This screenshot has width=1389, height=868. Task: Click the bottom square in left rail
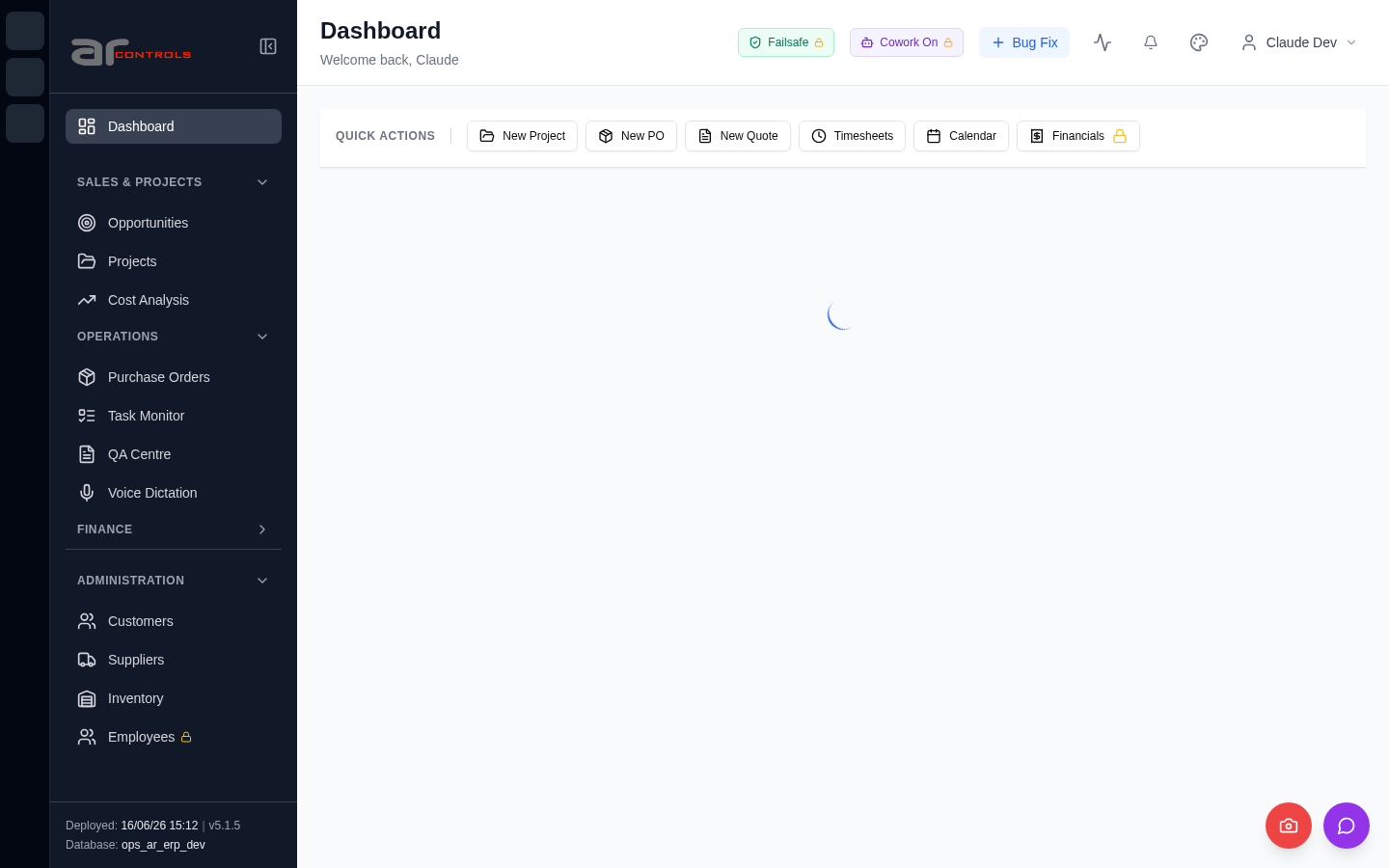25,123
